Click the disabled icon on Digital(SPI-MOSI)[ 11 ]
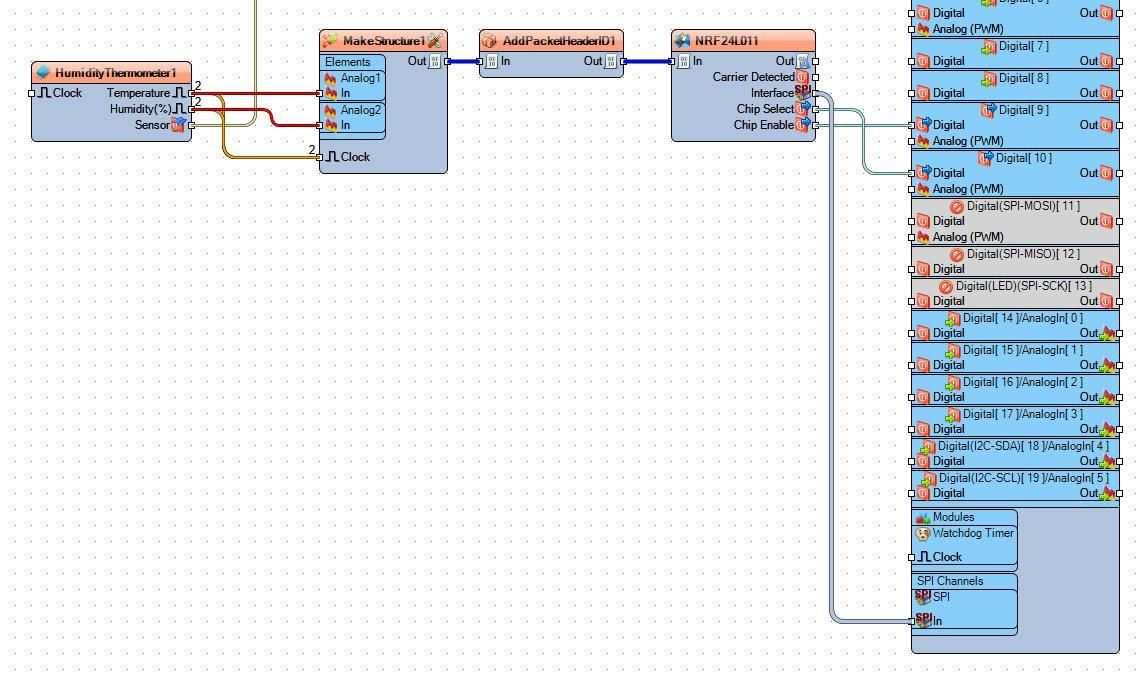The height and width of the screenshot is (673, 1140). click(x=957, y=207)
